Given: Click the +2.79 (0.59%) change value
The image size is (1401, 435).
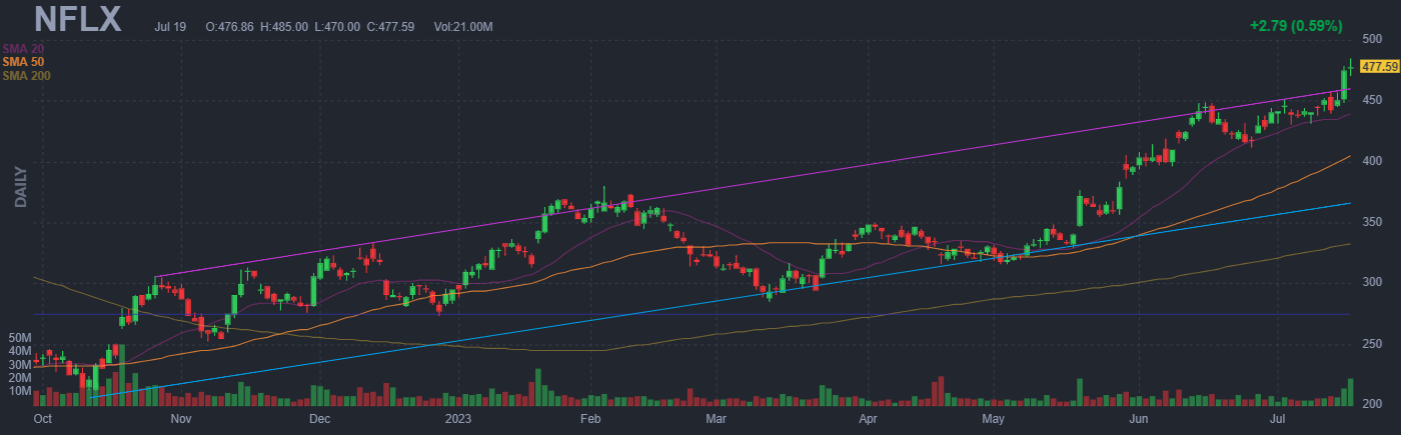Looking at the screenshot, I should tap(1295, 26).
